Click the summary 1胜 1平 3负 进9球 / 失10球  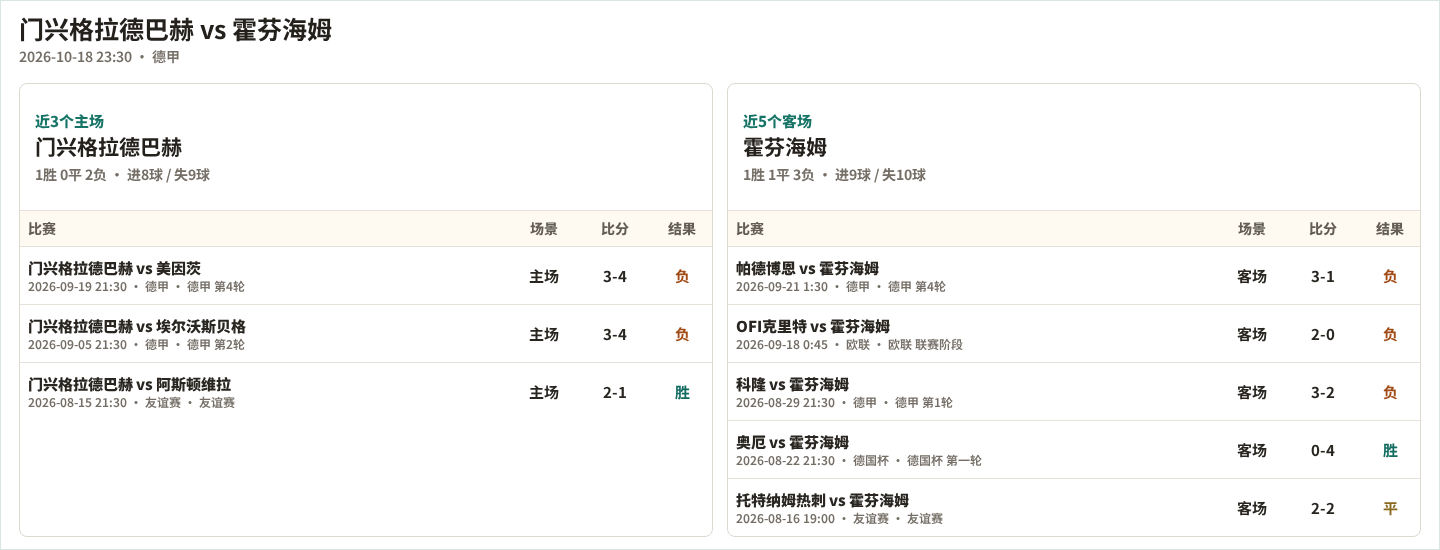834,175
